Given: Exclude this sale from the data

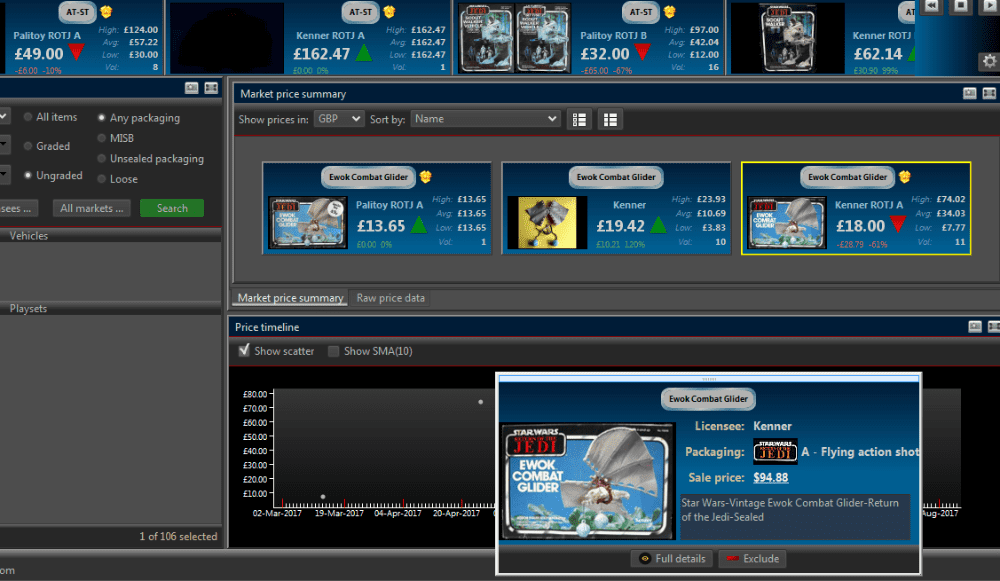Looking at the screenshot, I should coord(753,559).
